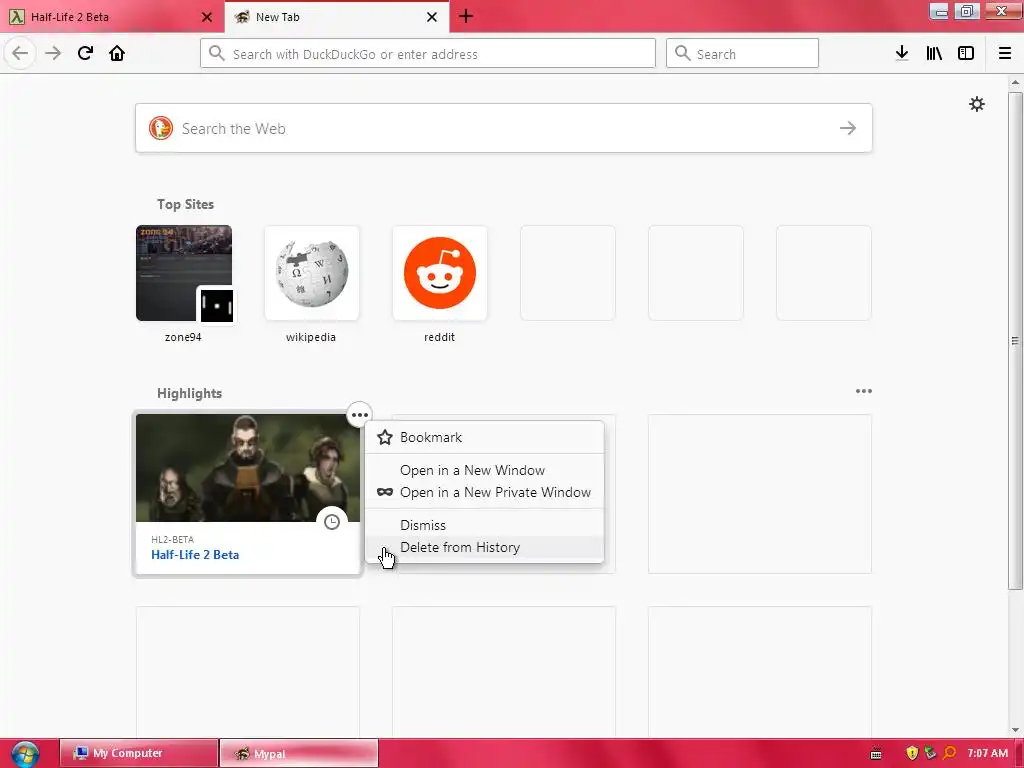Select the New Tab tab
This screenshot has width=1024, height=768.
tap(336, 17)
